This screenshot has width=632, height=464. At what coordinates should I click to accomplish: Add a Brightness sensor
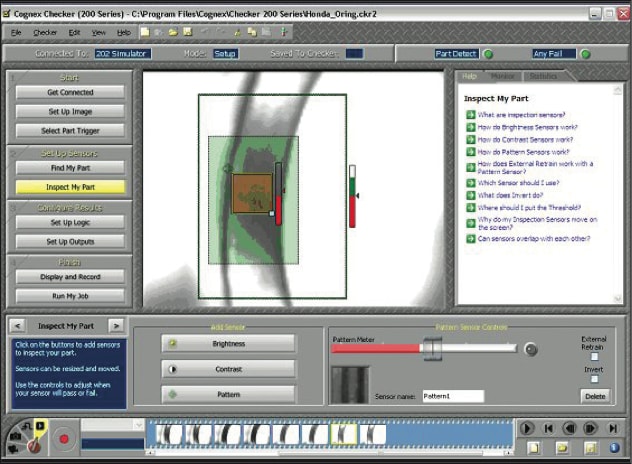tap(228, 344)
